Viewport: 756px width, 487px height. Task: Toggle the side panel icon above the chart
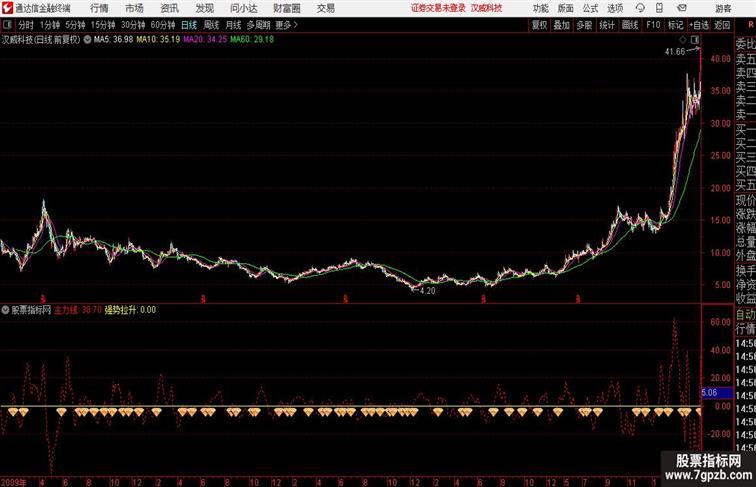(695, 40)
